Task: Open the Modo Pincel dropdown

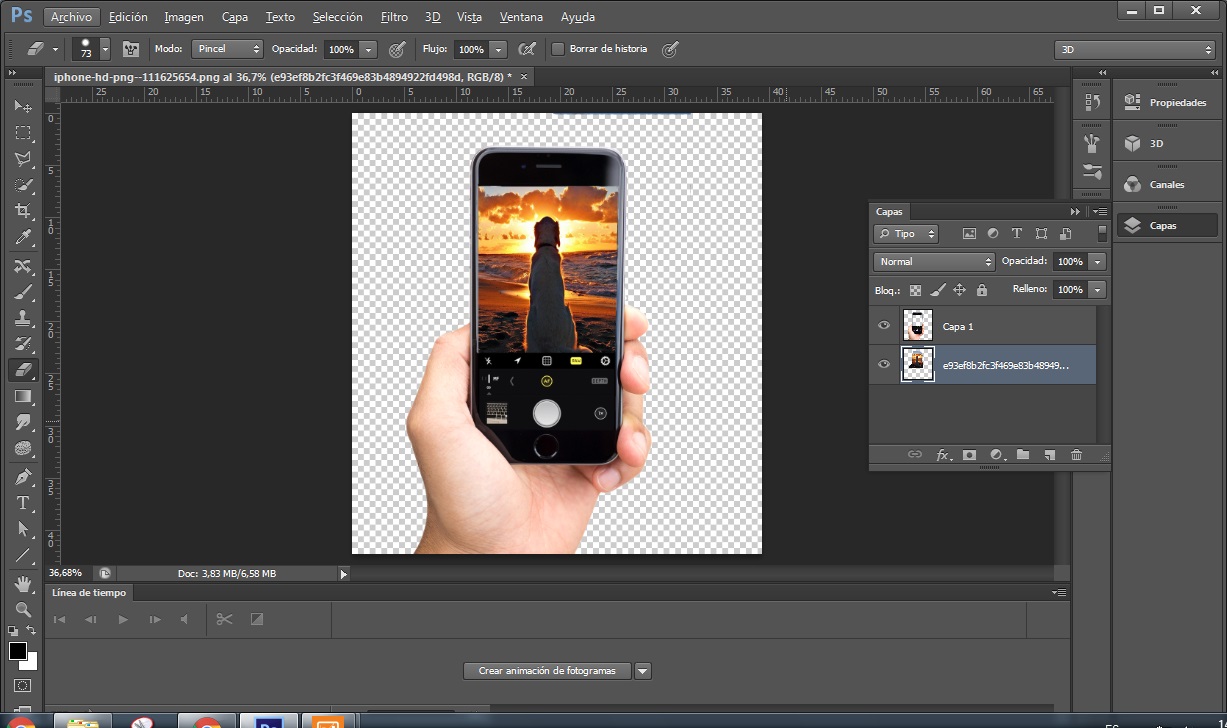Action: pyautogui.click(x=228, y=49)
